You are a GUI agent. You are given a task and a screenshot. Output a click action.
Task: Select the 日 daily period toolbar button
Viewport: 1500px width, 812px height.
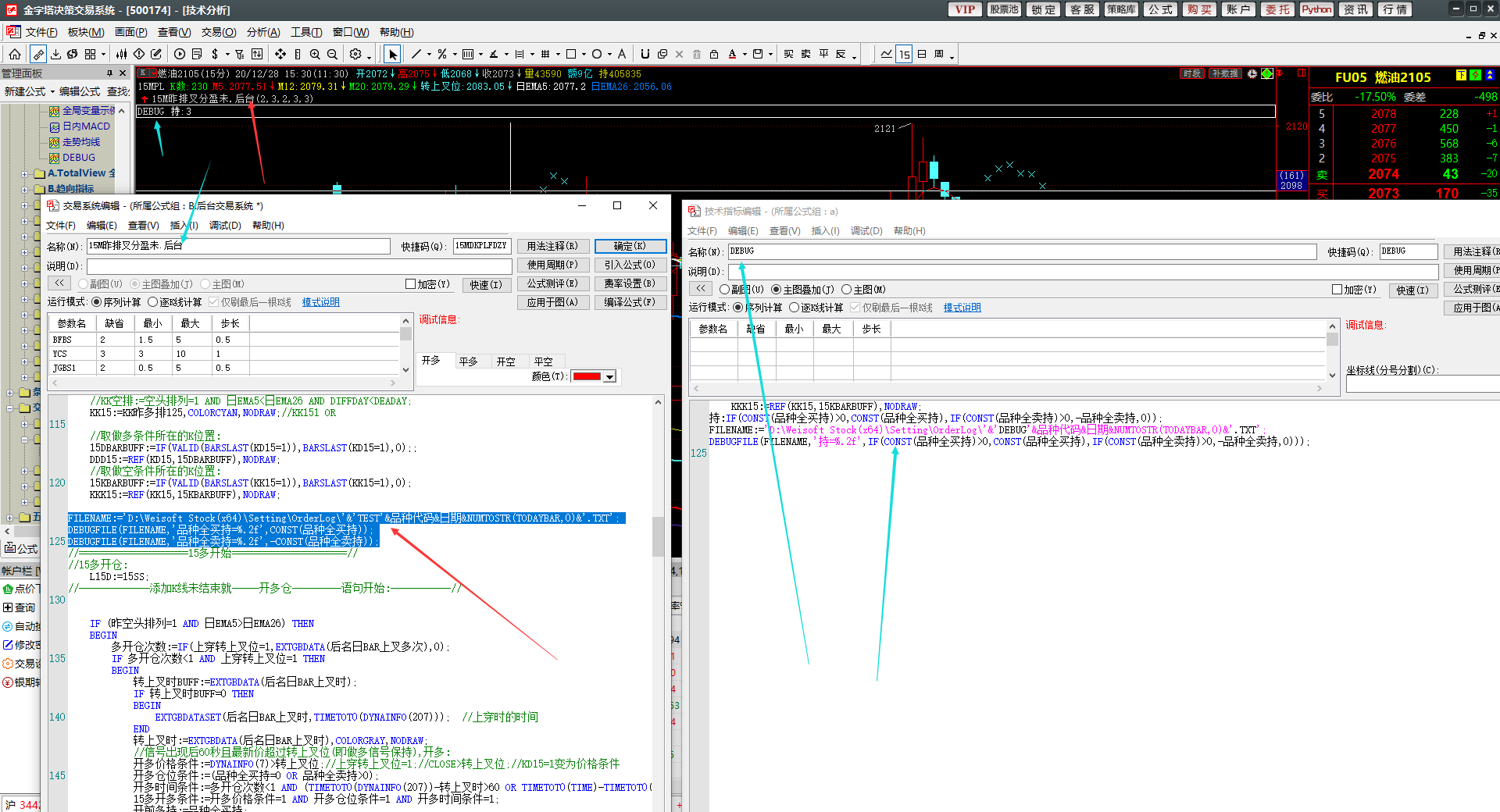(x=922, y=54)
